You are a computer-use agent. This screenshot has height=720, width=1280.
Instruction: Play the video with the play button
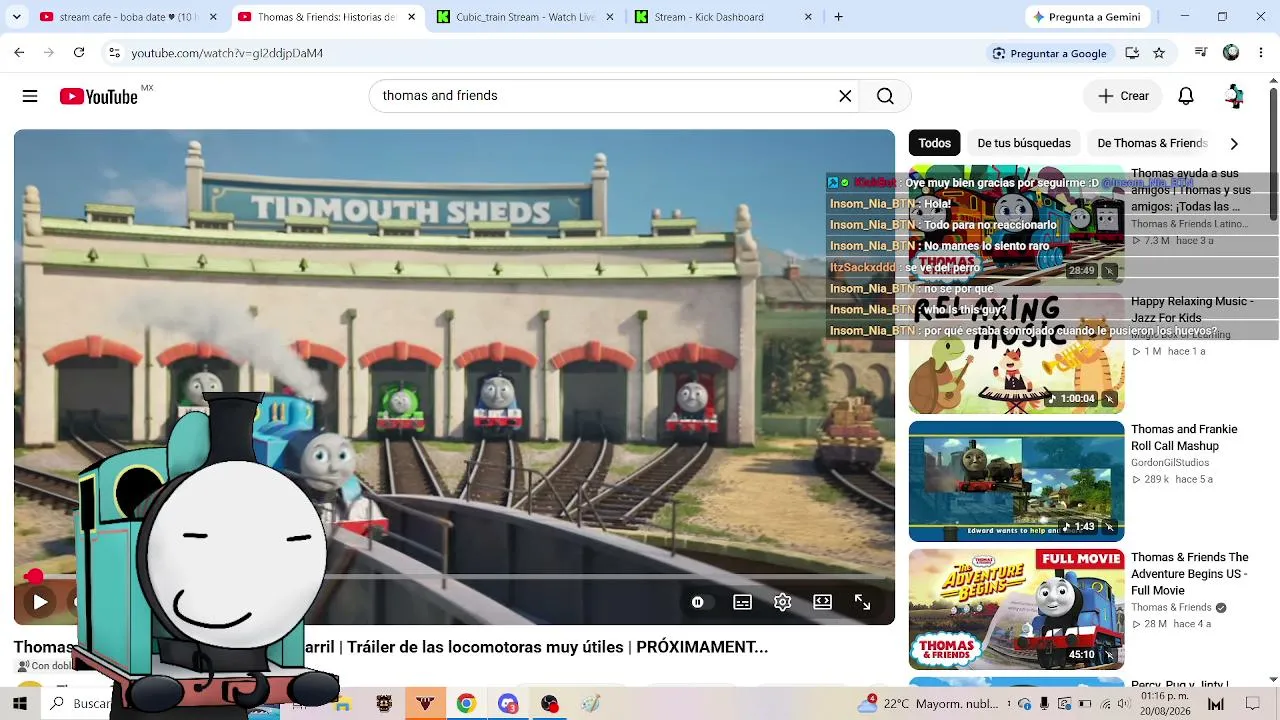pyautogui.click(x=40, y=602)
